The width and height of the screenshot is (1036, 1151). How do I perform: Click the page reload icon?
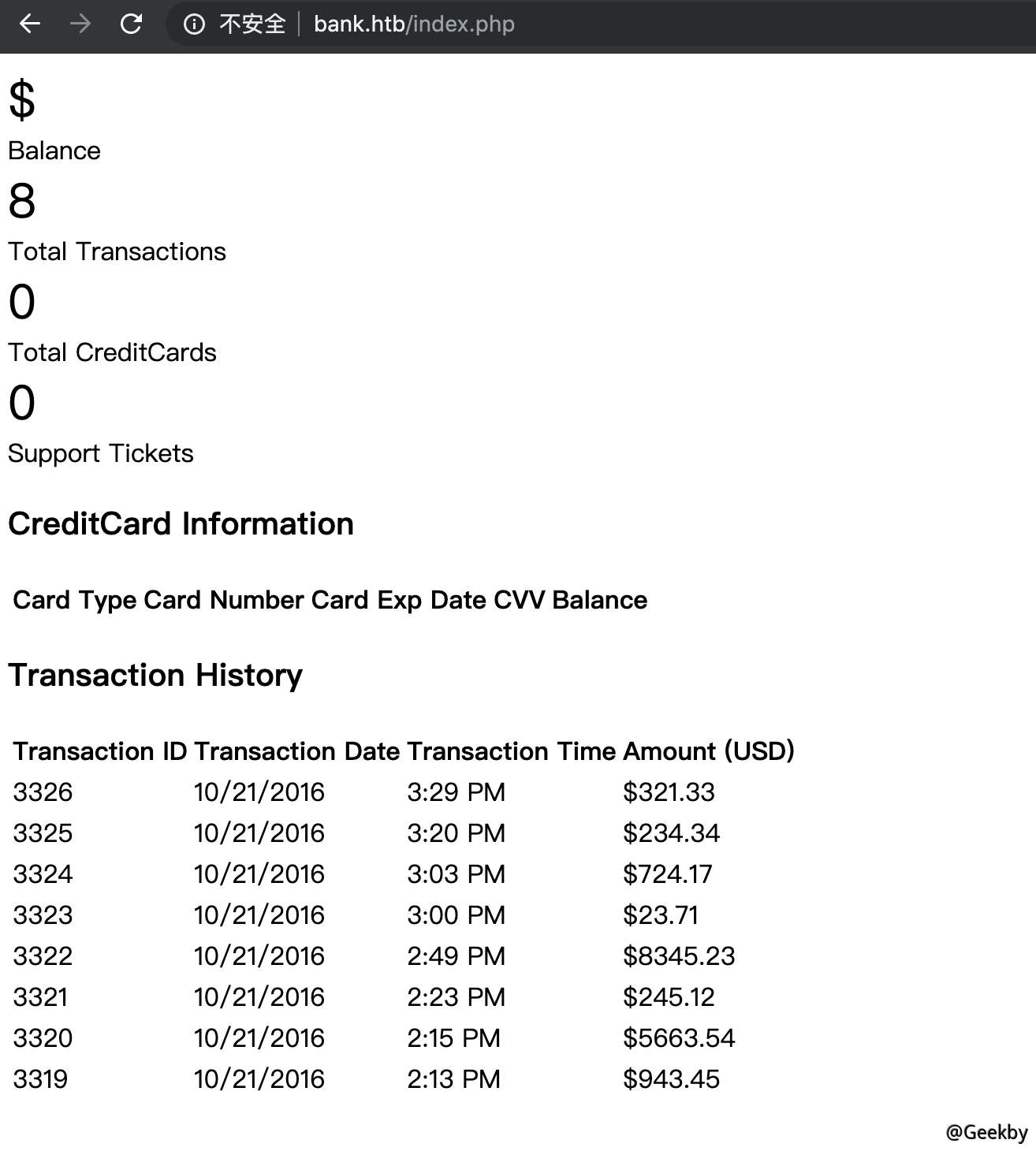pyautogui.click(x=132, y=24)
